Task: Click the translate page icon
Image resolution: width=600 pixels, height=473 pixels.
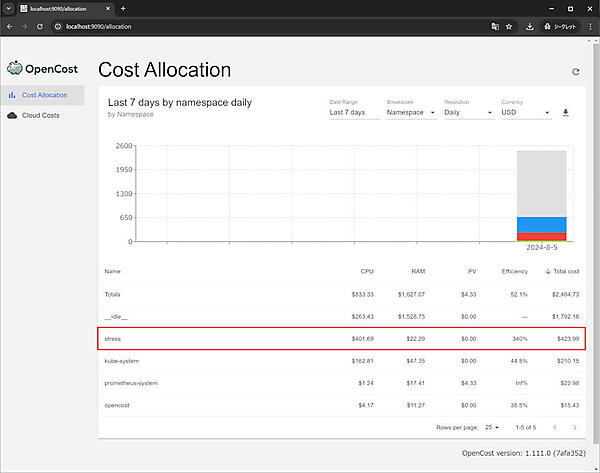Action: [x=493, y=26]
